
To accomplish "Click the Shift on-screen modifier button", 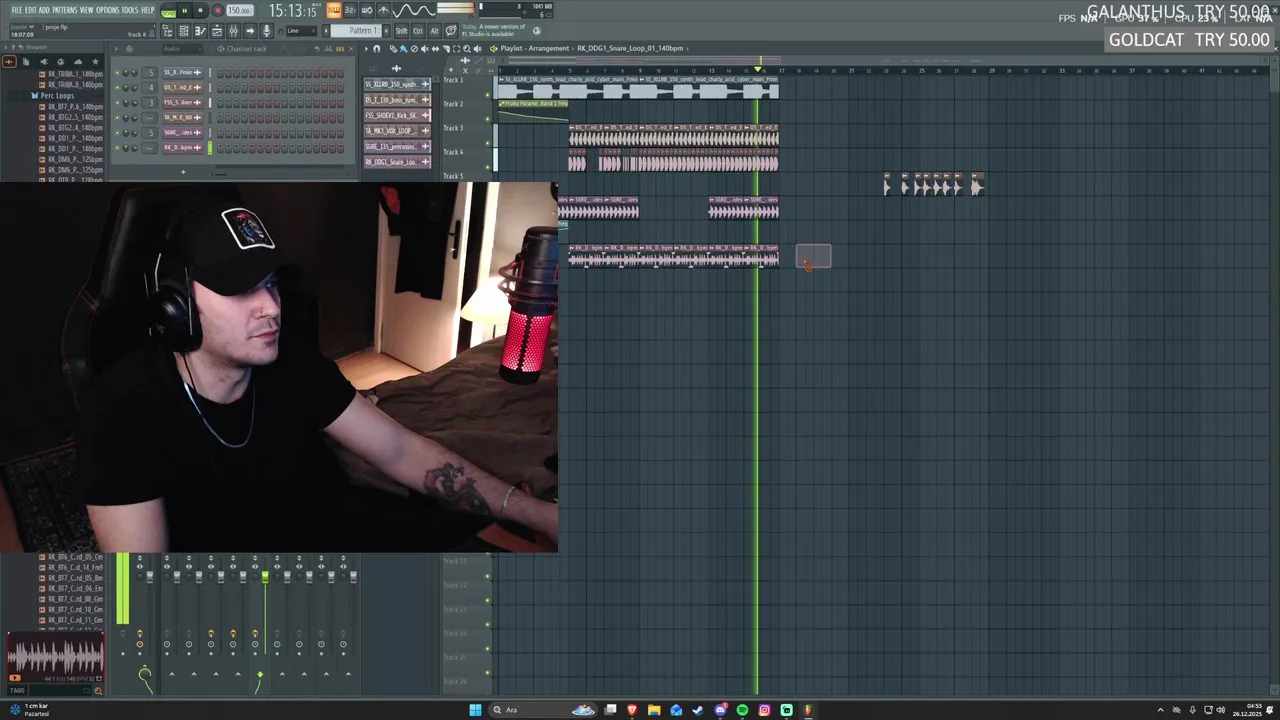I will (x=401, y=31).
